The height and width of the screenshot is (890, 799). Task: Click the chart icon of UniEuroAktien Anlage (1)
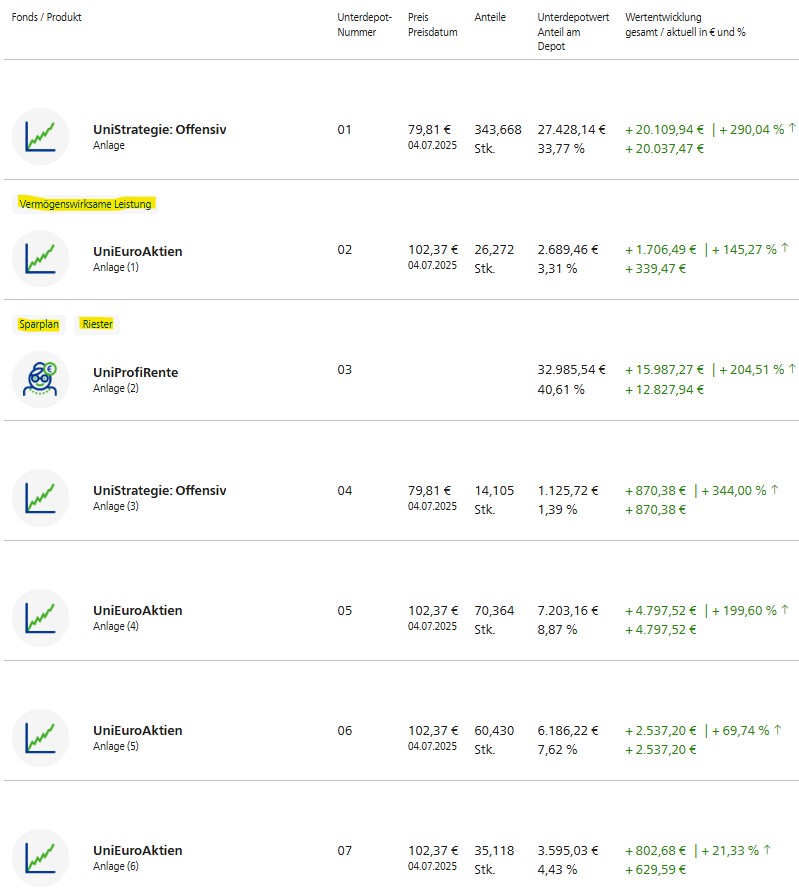click(x=40, y=258)
